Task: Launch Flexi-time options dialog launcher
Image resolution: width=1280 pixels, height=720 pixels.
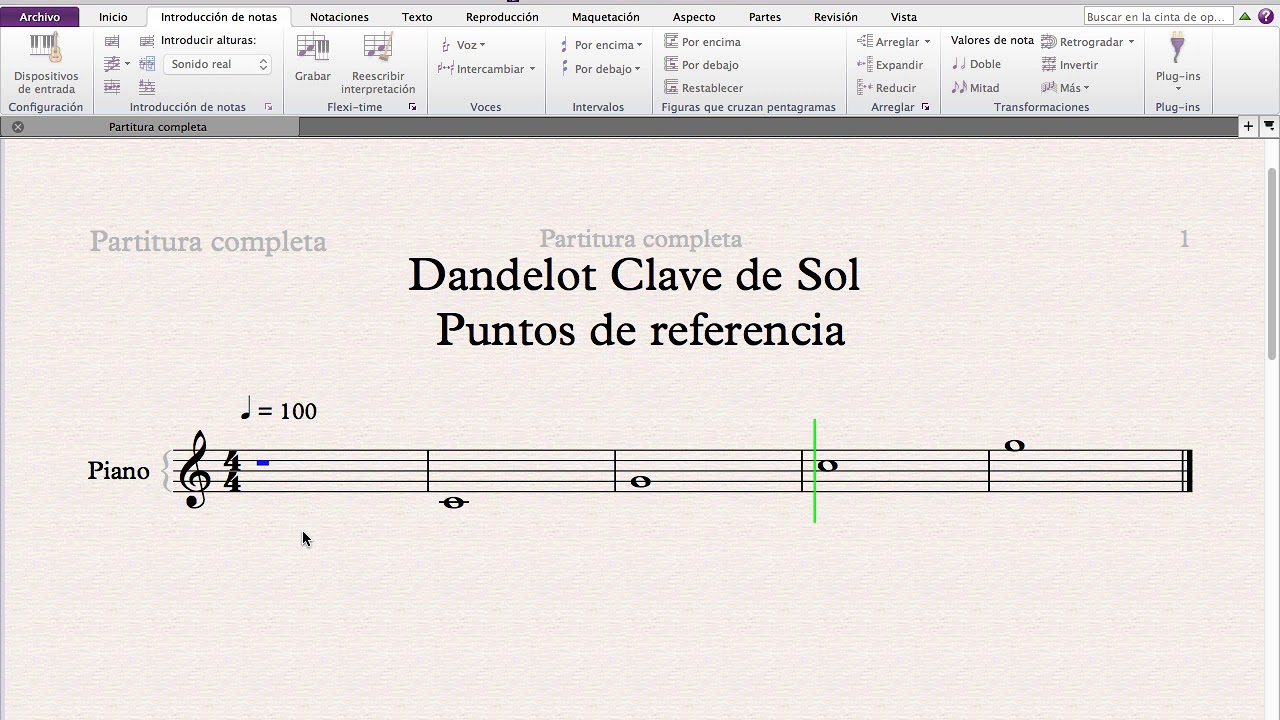Action: (x=412, y=107)
